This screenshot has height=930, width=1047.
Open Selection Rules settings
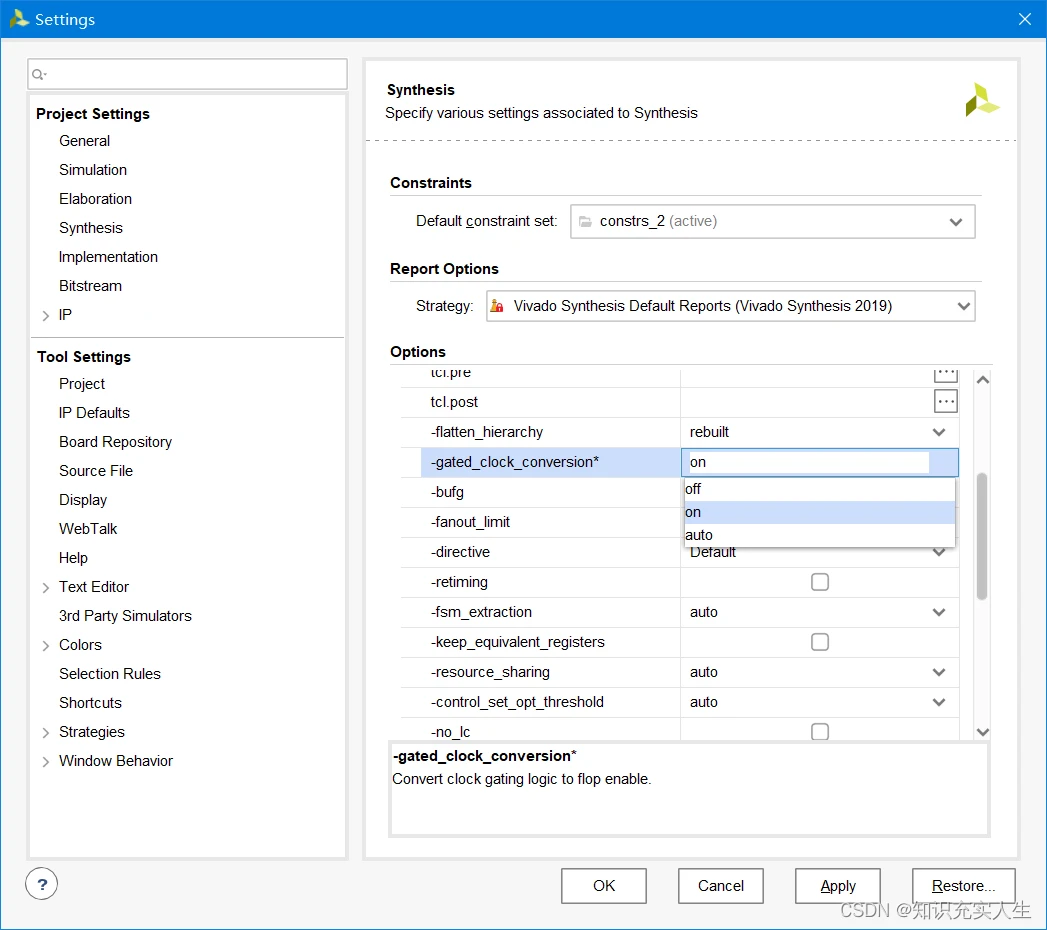coord(110,674)
